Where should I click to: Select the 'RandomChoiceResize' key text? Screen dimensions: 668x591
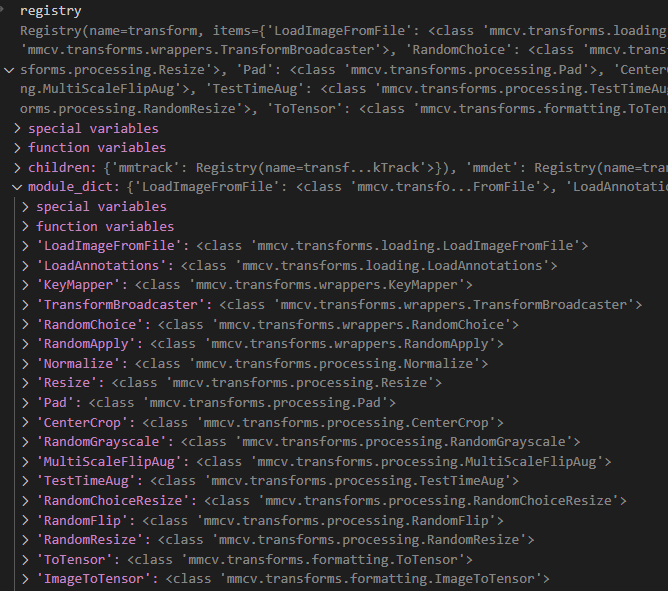coord(112,501)
